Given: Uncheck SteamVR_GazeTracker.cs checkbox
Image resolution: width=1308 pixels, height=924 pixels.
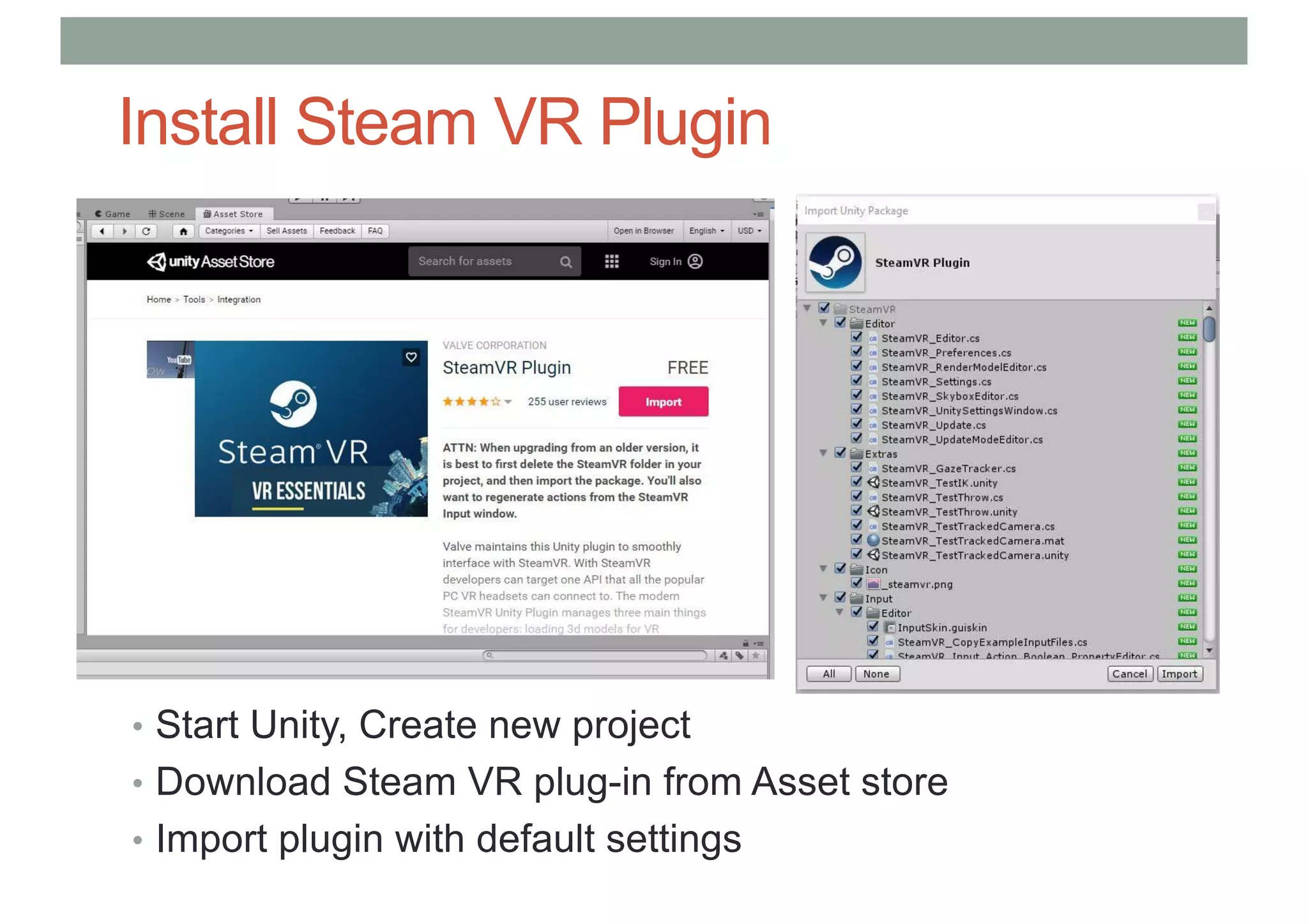Looking at the screenshot, I should (x=857, y=467).
